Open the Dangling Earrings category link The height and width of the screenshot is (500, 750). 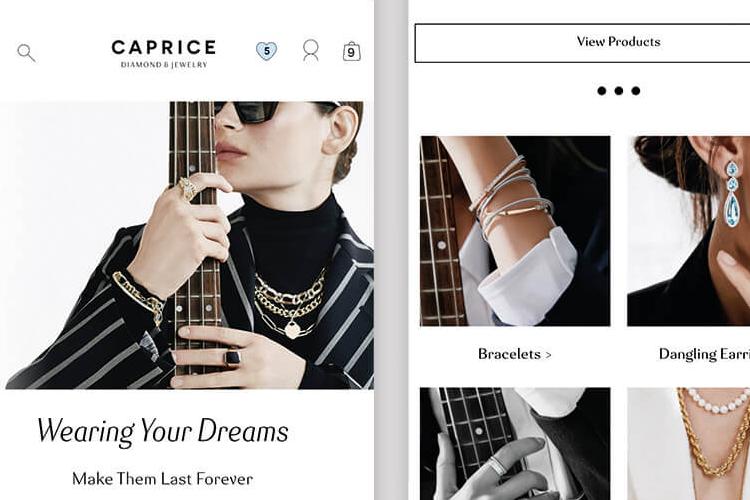click(x=704, y=354)
